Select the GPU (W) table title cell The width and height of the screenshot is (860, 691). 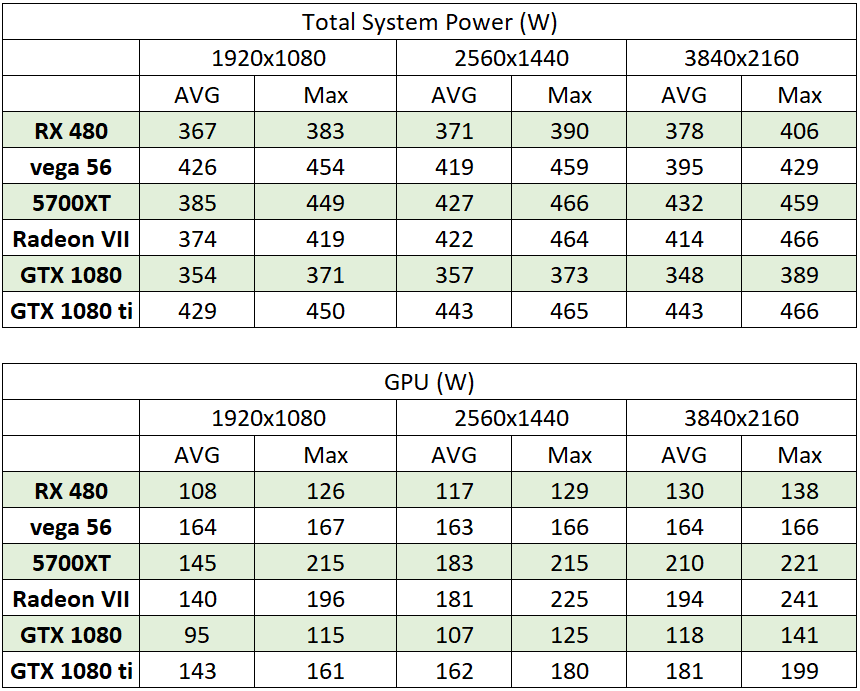tap(429, 382)
